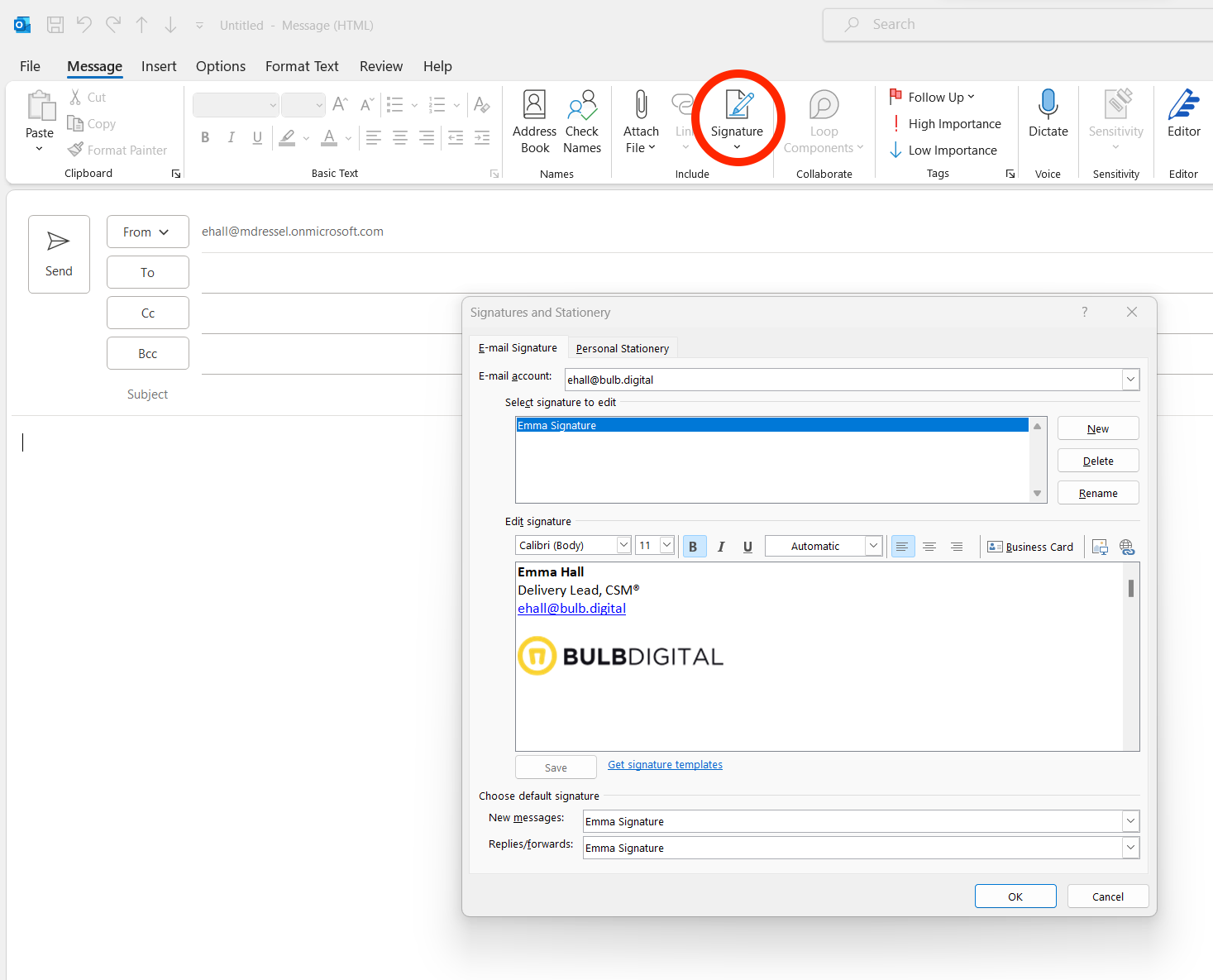Insert a Business Card into the signature
The image size is (1213, 980).
point(1030,547)
